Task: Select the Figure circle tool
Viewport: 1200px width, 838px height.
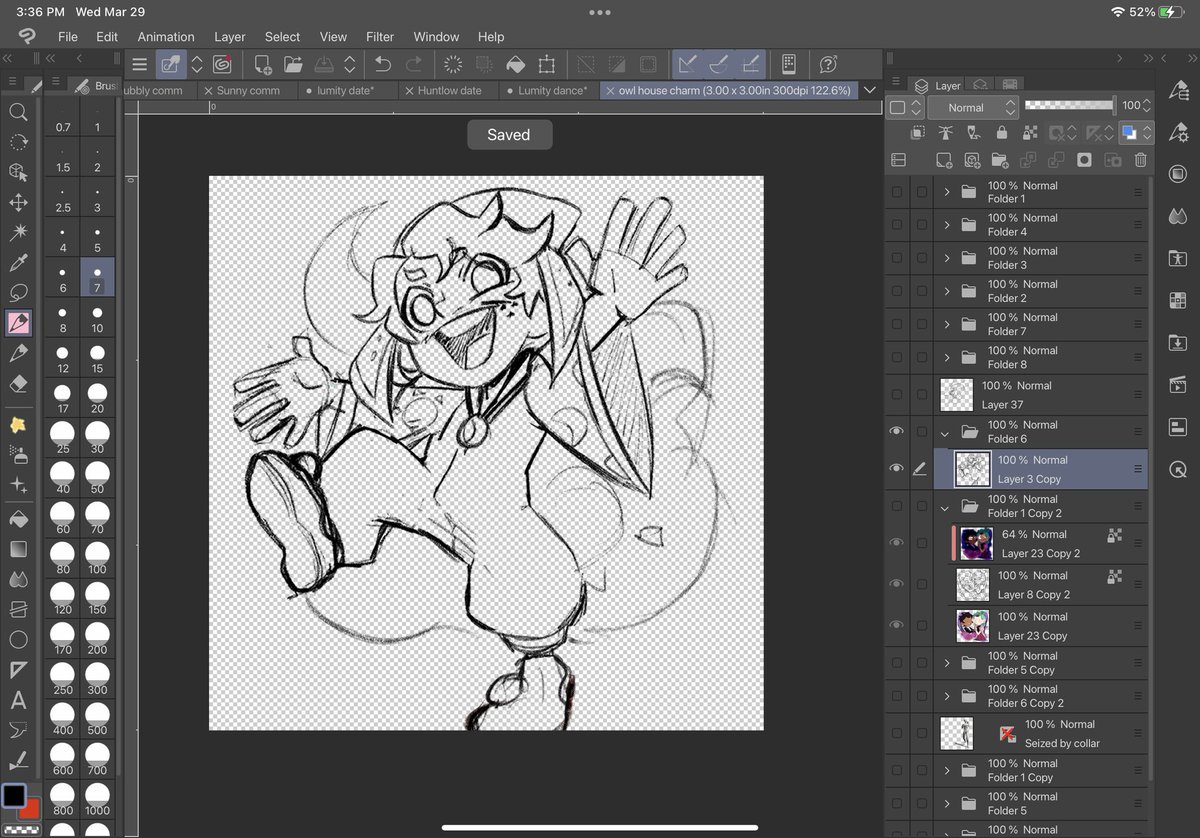Action: point(18,639)
